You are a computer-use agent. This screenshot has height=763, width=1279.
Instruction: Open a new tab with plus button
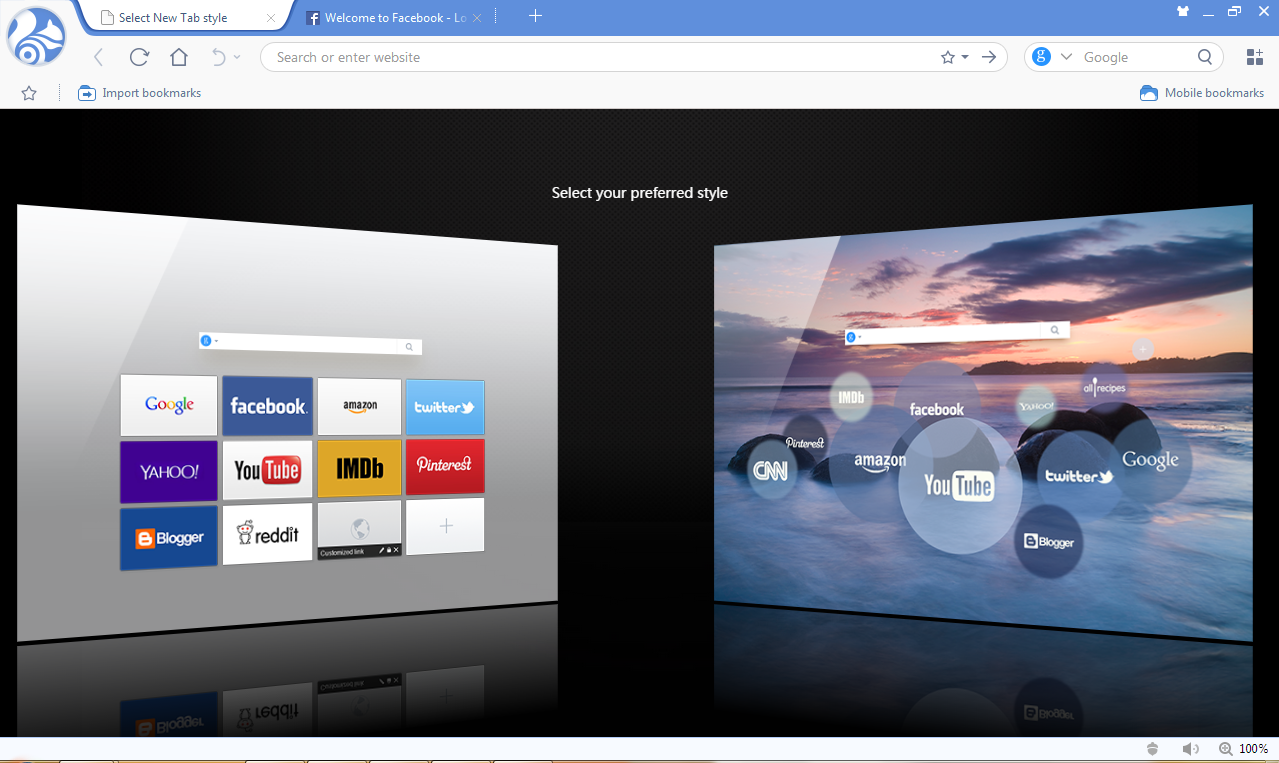point(535,15)
